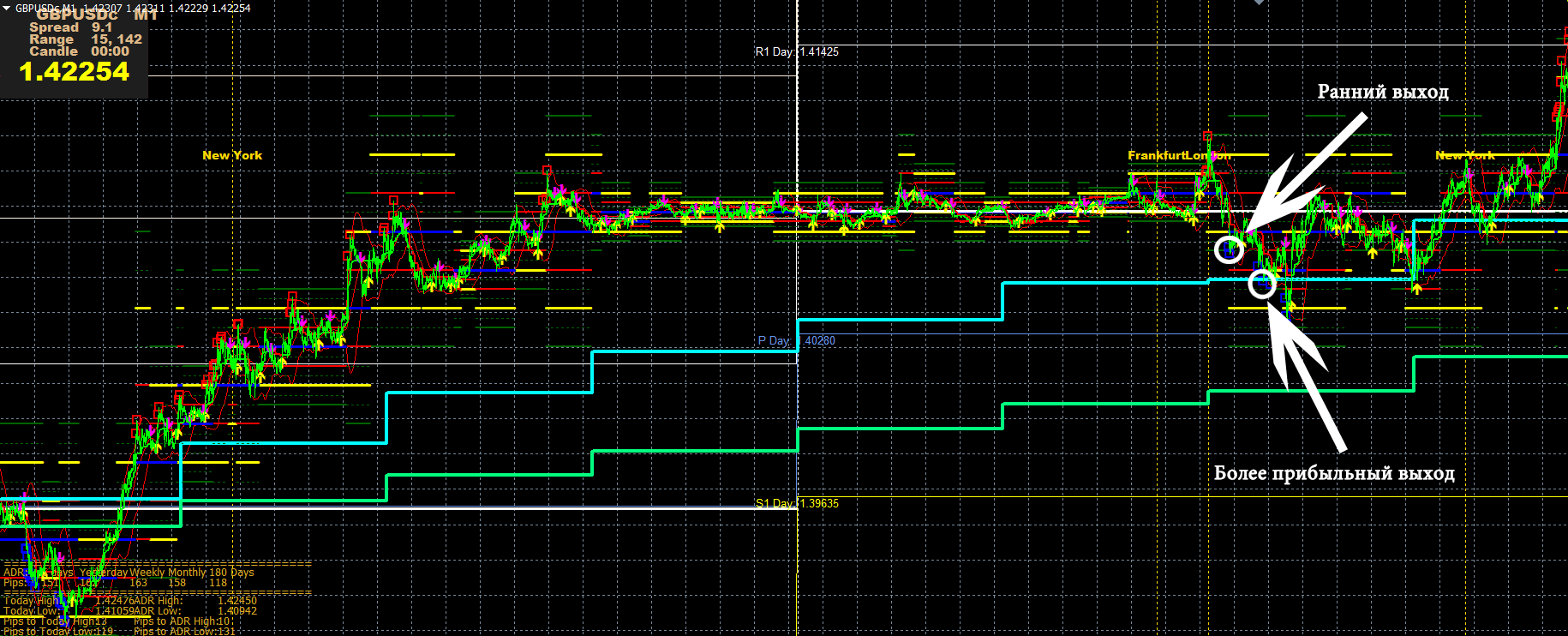1568x636 pixels.
Task: Click the Spread 9.1 readout
Action: (71, 27)
